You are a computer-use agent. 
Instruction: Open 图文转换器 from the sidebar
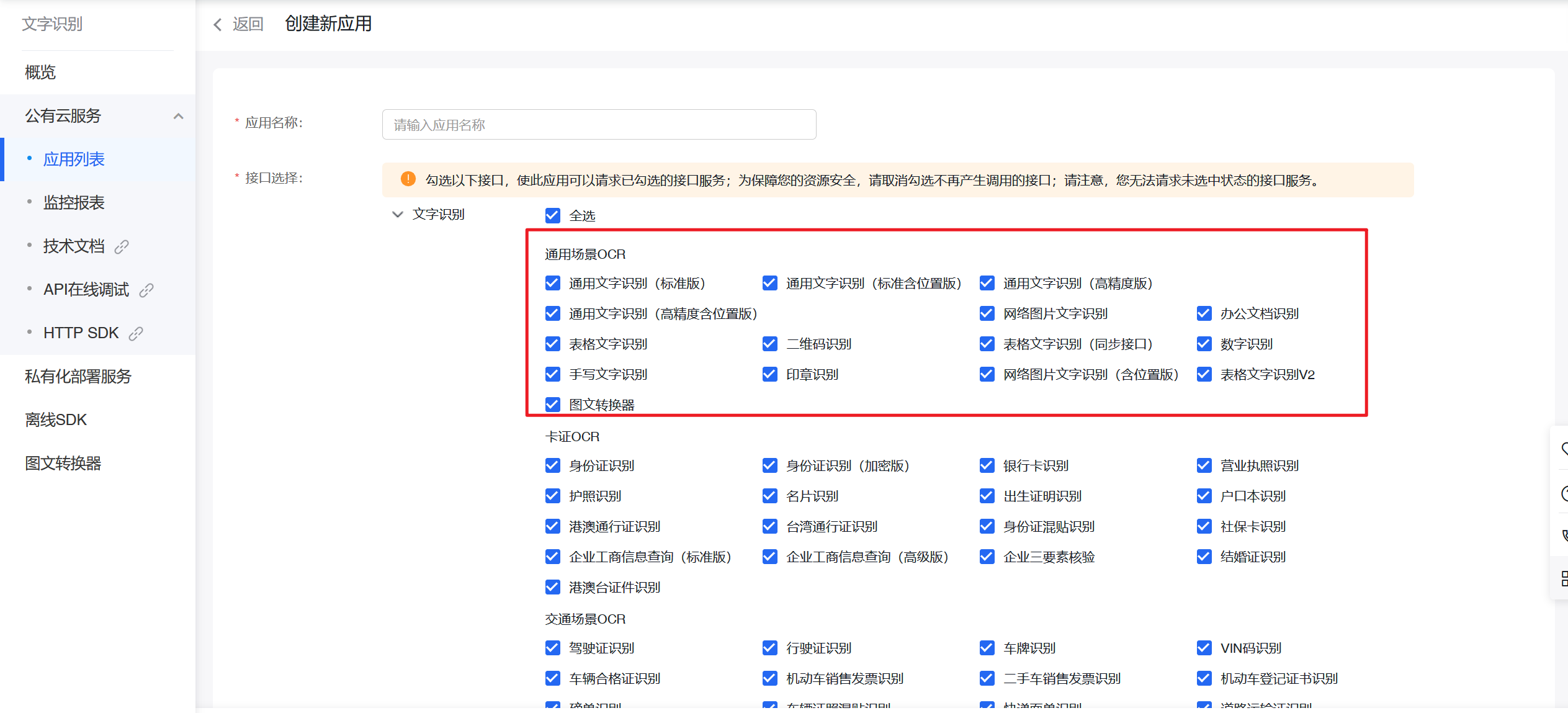(63, 463)
